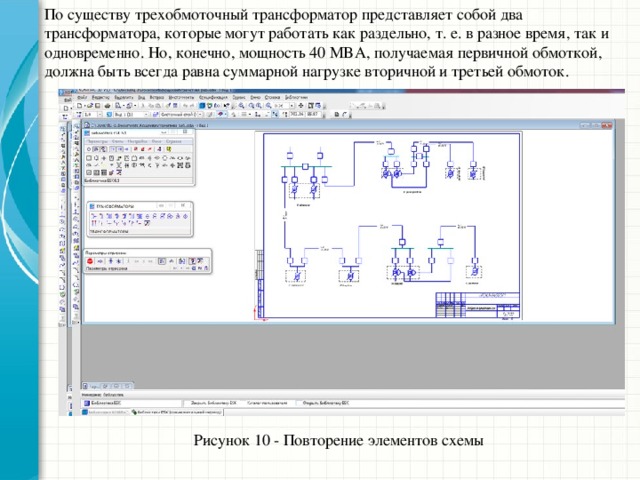This screenshot has width=640, height=480.
Task: Open Настройка menu in library panel
Action: 138,142
